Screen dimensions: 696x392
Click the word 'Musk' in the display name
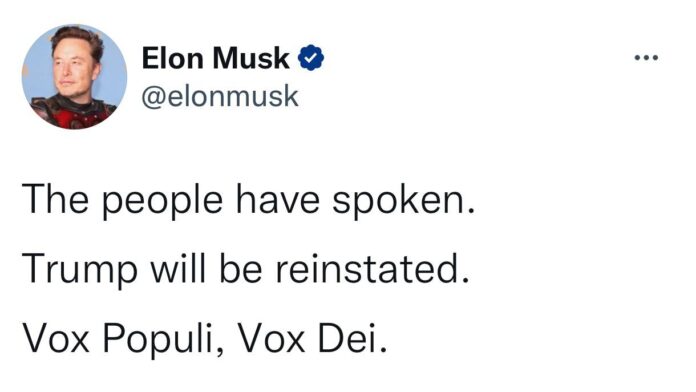(x=251, y=58)
